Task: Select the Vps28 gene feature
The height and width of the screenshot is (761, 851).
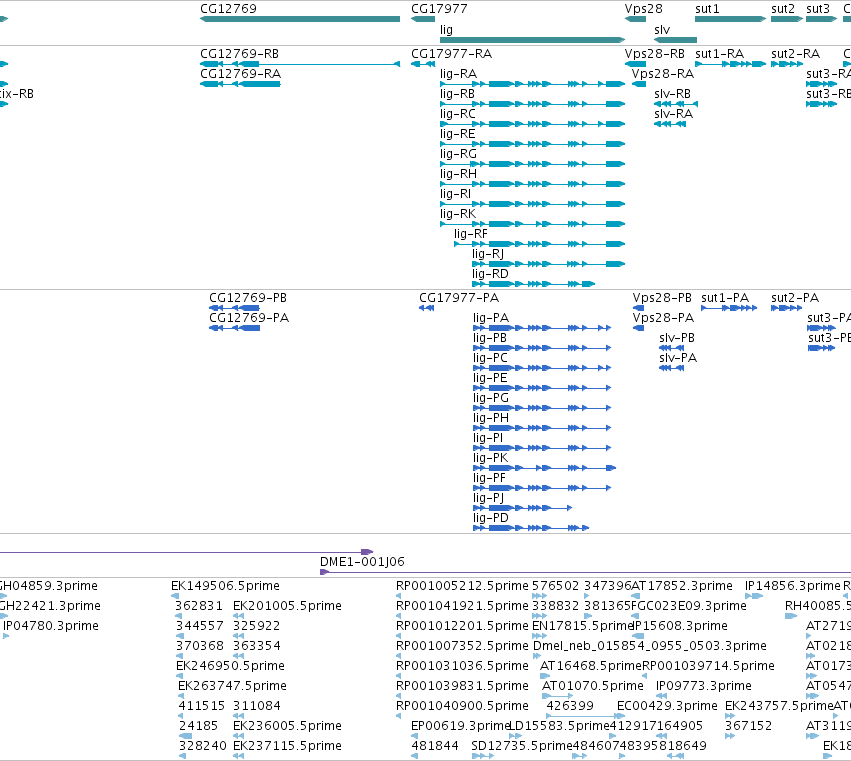Action: point(636,19)
